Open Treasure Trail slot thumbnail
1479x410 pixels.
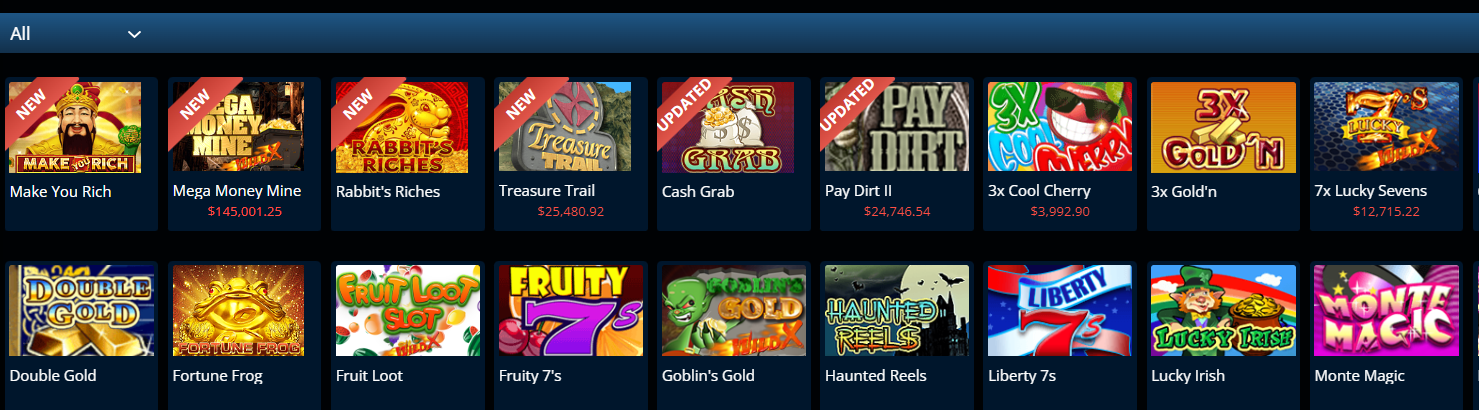(565, 128)
